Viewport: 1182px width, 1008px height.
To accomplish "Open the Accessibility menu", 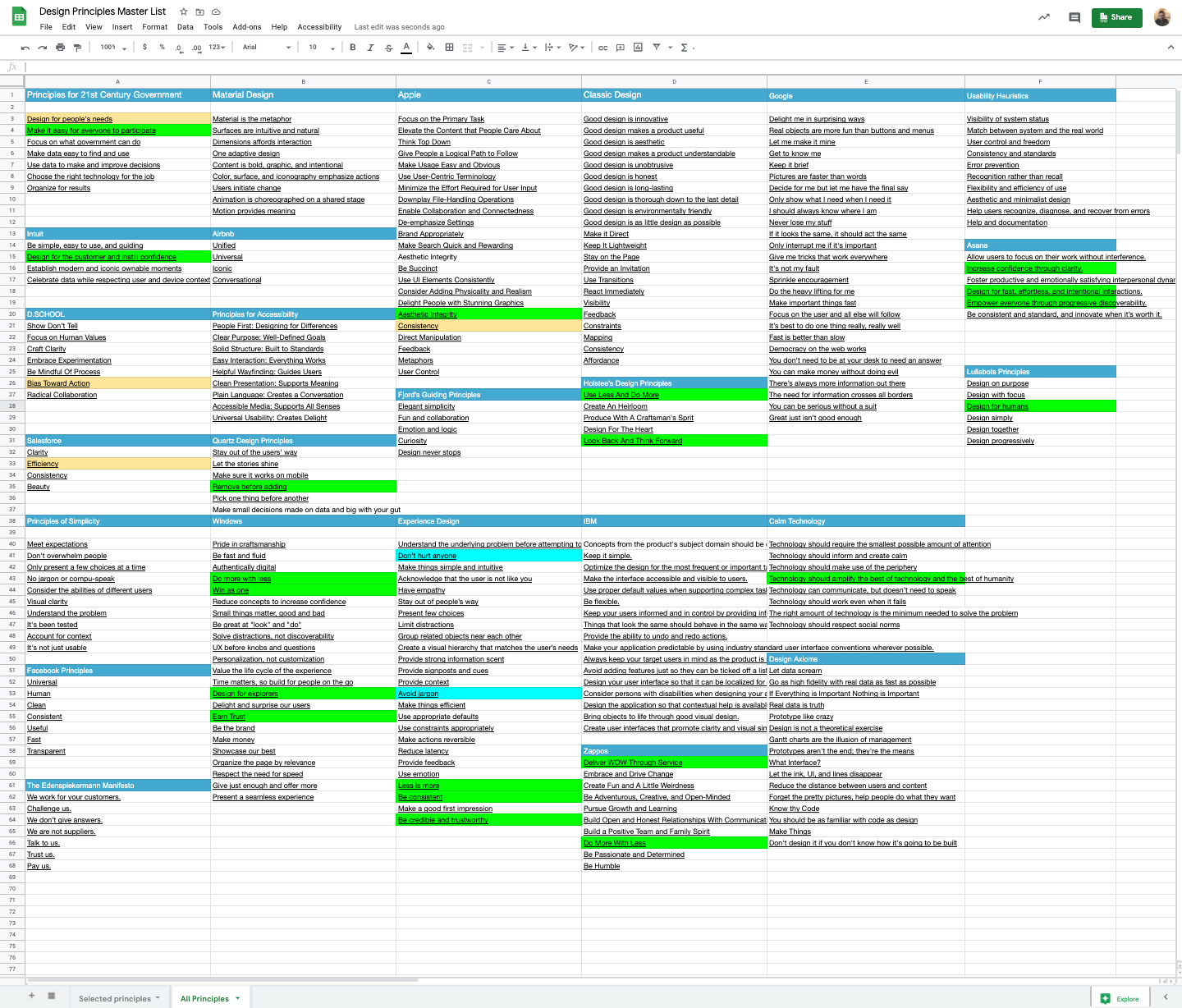I will tap(319, 27).
